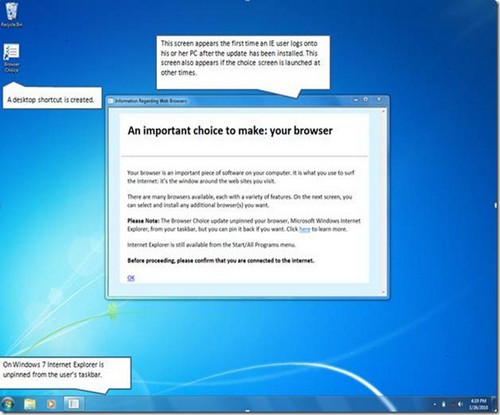This screenshot has height=415, width=500.
Task: Show hidden tray icons arrow
Action: tap(435, 404)
